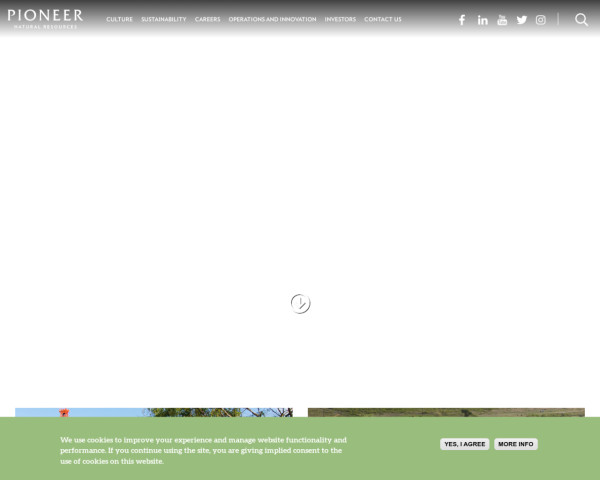The width and height of the screenshot is (600, 480).
Task: Open Pioneer's Facebook page
Action: coord(462,20)
